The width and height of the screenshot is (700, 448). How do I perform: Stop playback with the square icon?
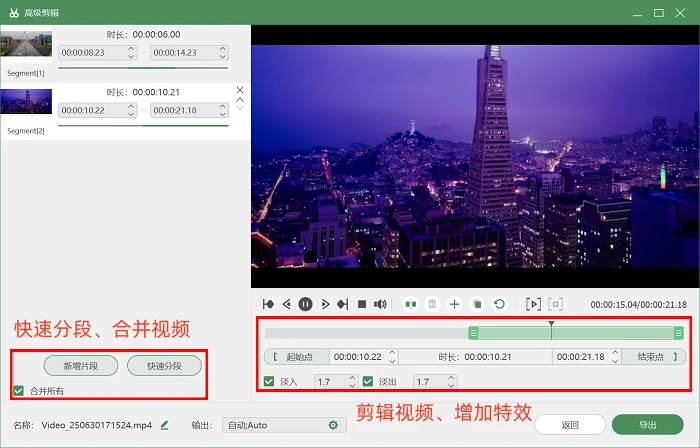tap(362, 304)
